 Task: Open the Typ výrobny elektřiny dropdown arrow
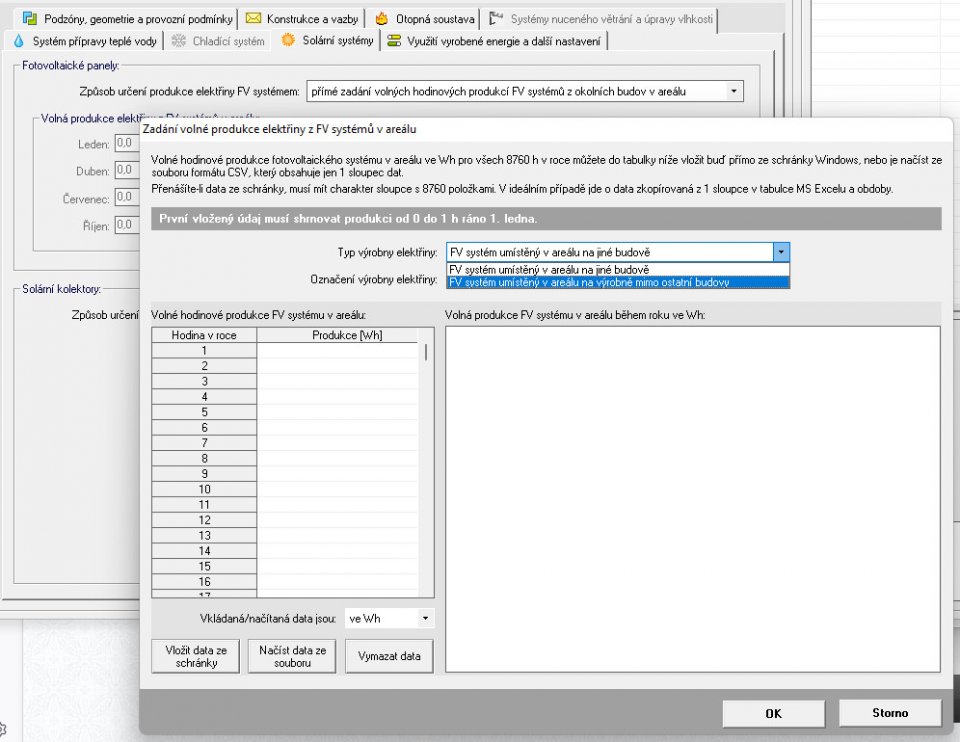(x=781, y=252)
